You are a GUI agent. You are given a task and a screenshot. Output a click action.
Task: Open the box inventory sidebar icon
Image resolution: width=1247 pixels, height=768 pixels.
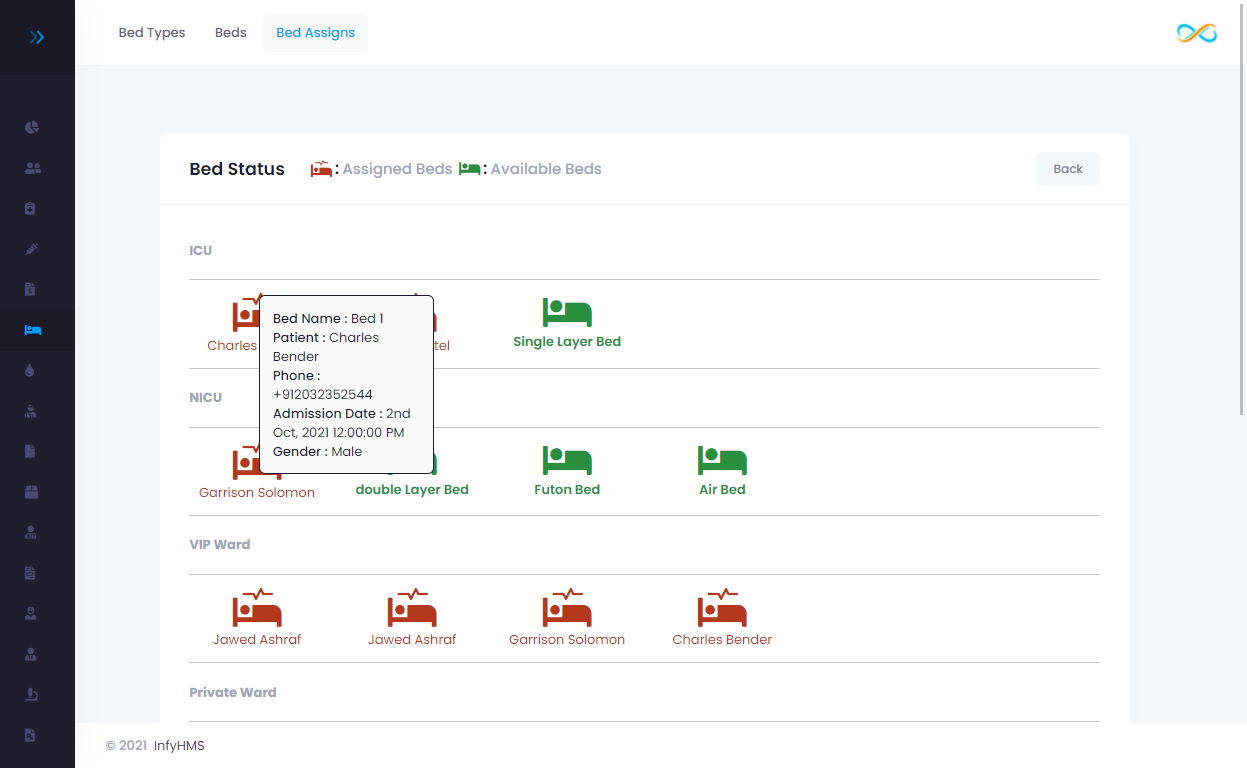(31, 491)
